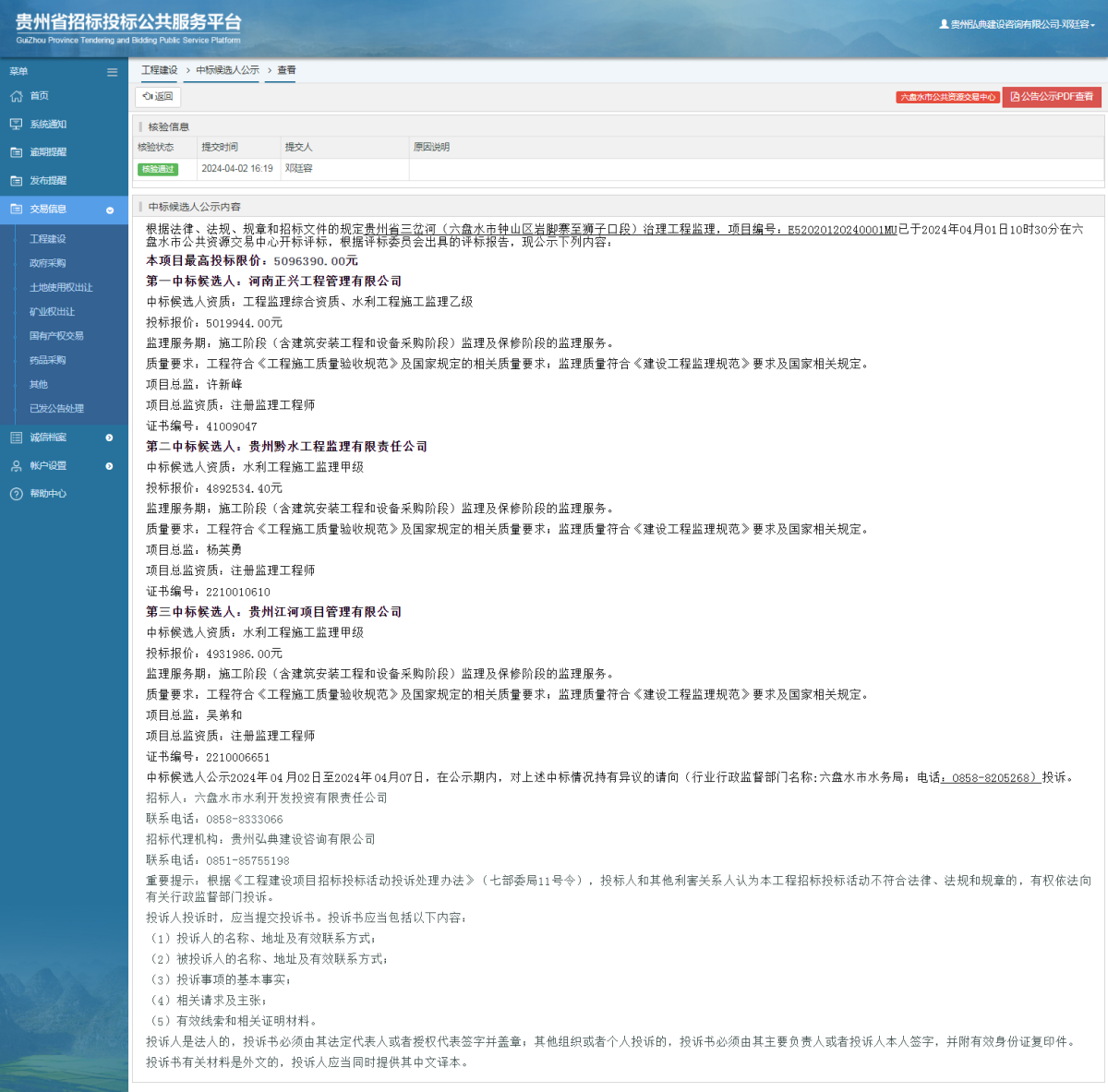Open 首页 in the sidebar
1108x1092 pixels.
[x=39, y=96]
